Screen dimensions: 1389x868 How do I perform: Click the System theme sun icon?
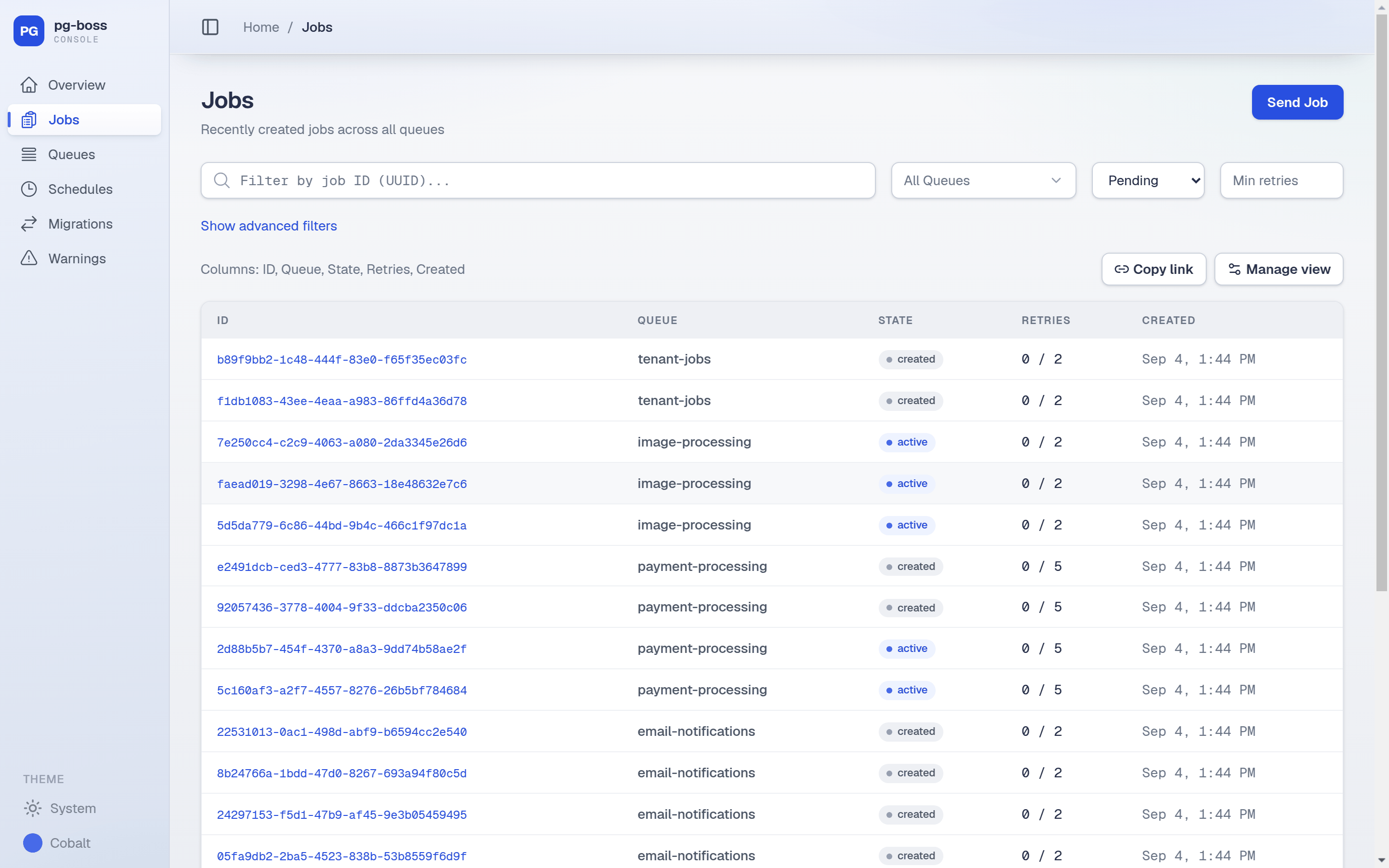(33, 808)
